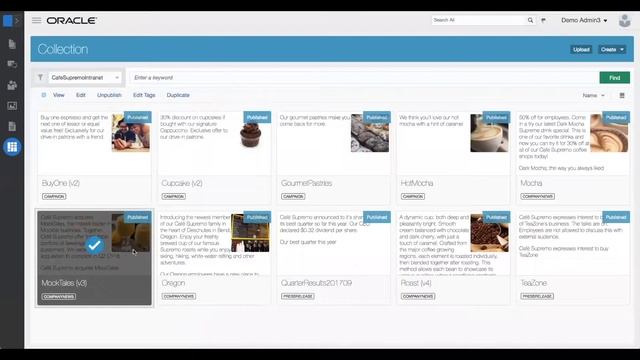The image size is (640, 360).
Task: Click the COMPANYNEWS tag on Mocha card
Action: 537,196
